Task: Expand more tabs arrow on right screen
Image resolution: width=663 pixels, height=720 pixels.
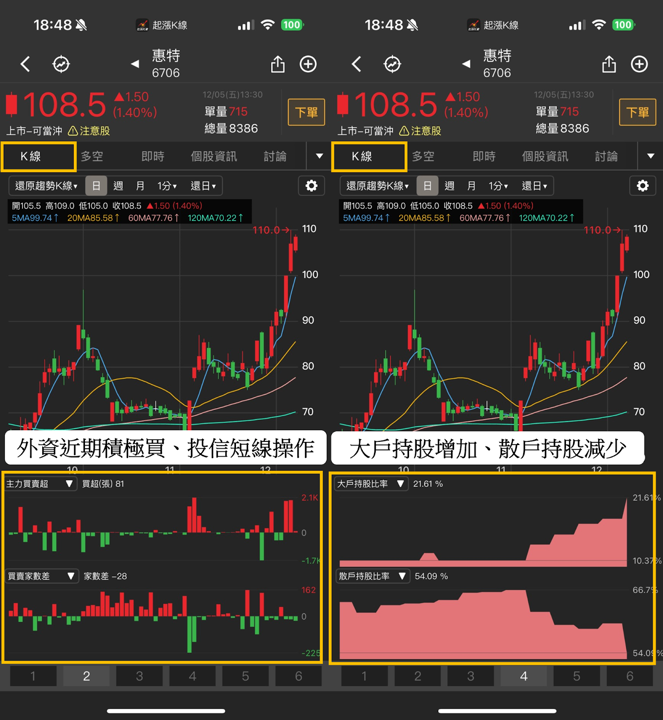Action: tap(650, 156)
